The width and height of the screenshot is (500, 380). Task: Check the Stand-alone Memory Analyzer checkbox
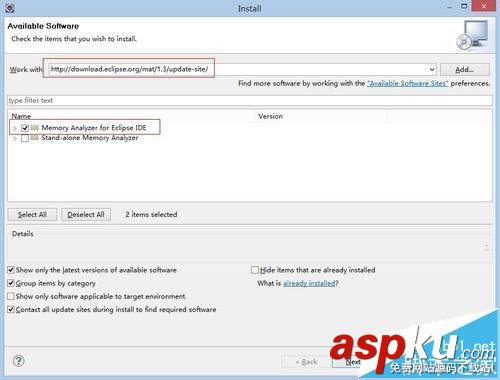click(25, 138)
